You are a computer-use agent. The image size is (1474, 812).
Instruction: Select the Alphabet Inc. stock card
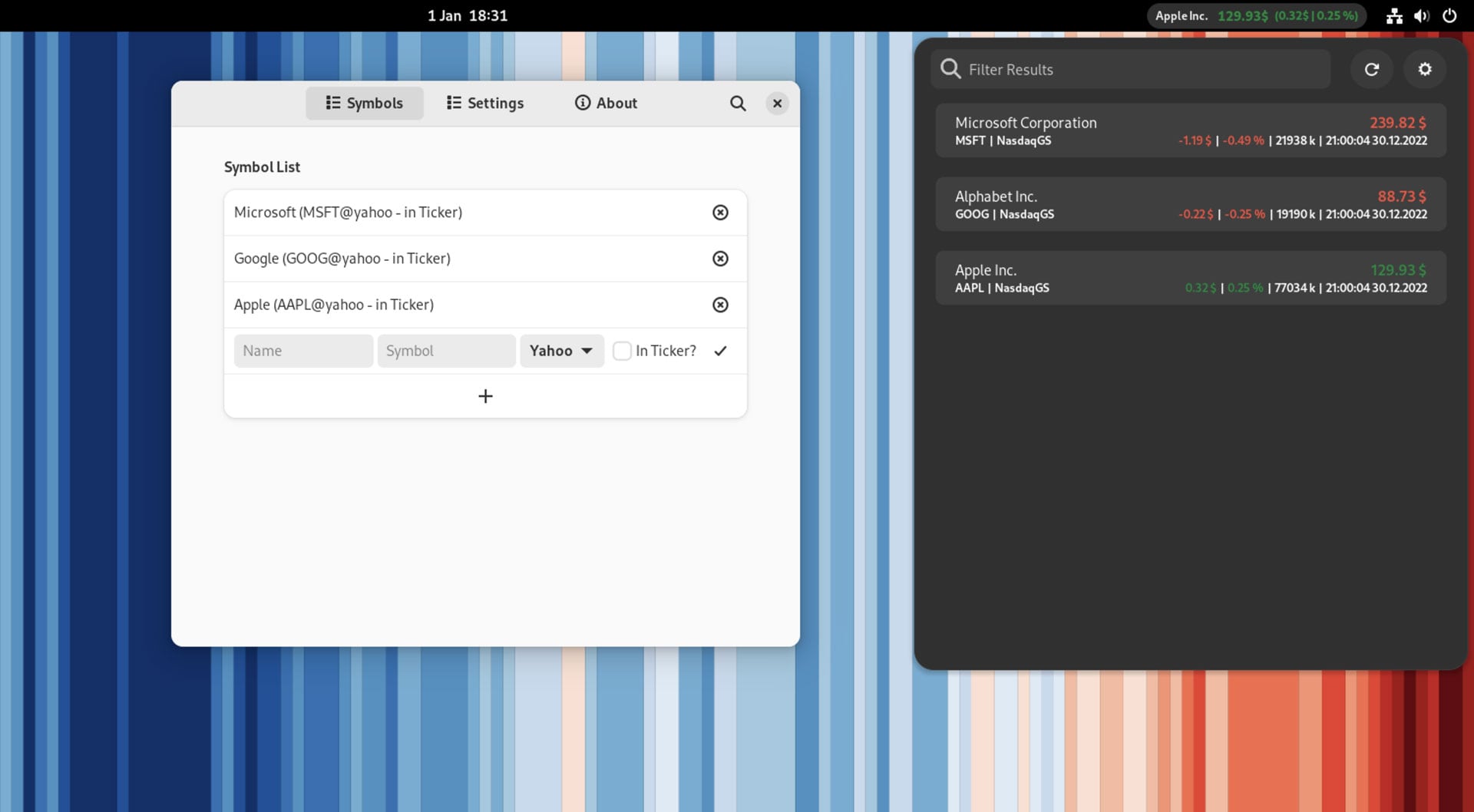pos(1191,204)
